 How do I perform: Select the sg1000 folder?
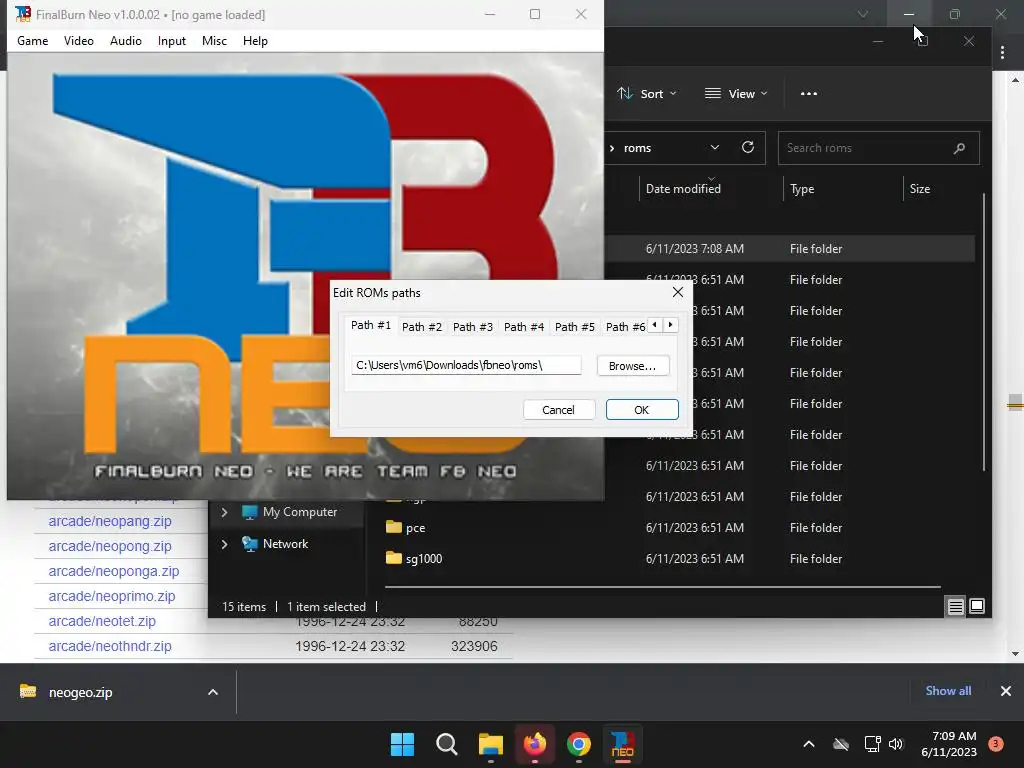424,558
